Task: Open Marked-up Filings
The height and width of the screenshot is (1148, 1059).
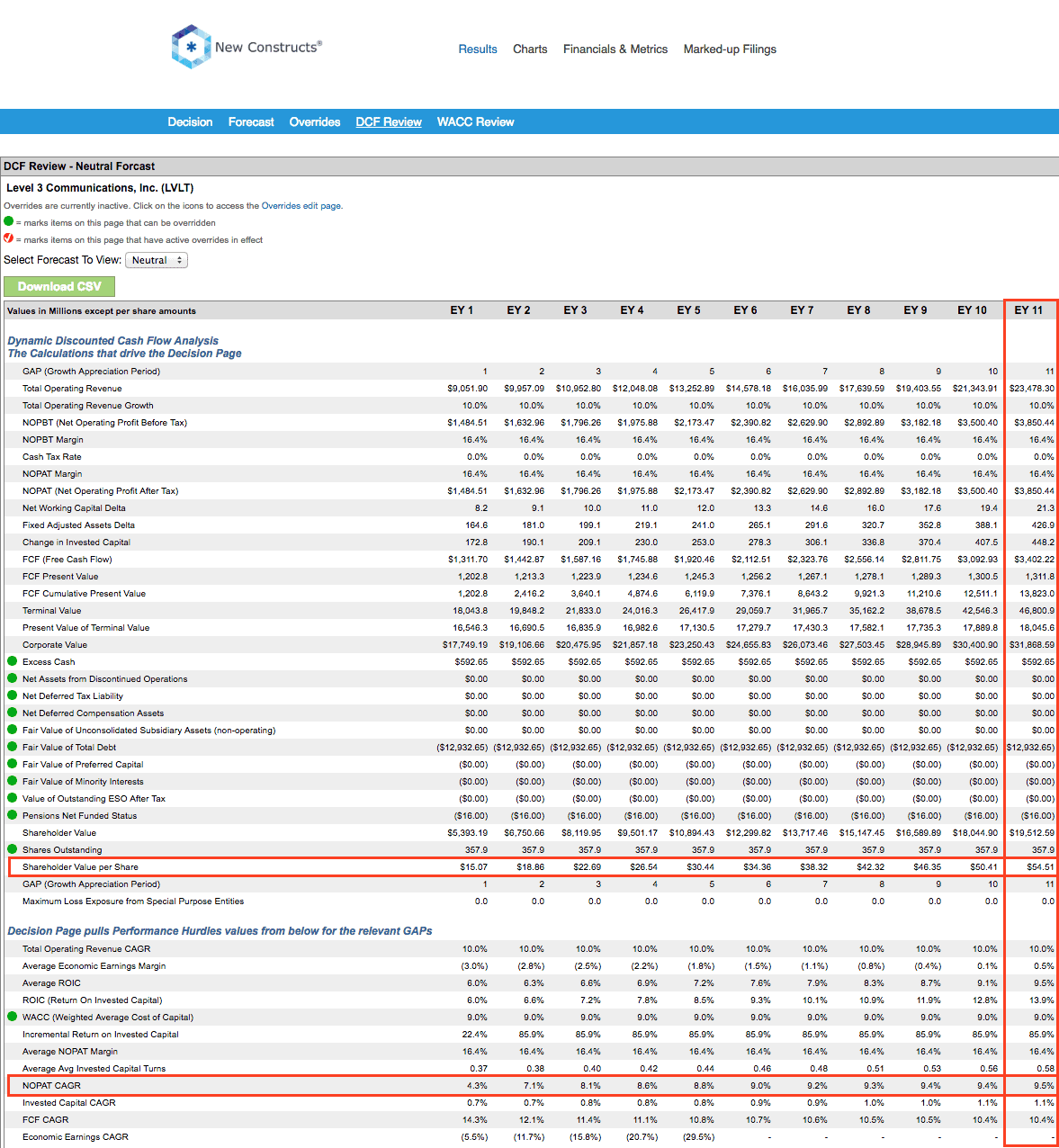Action: coord(730,49)
